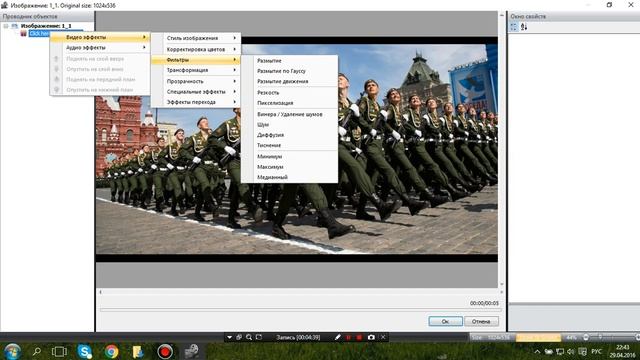Image resolution: width=640 pixels, height=360 pixels.
Task: Cancel with the Отмена button
Action: pos(481,321)
